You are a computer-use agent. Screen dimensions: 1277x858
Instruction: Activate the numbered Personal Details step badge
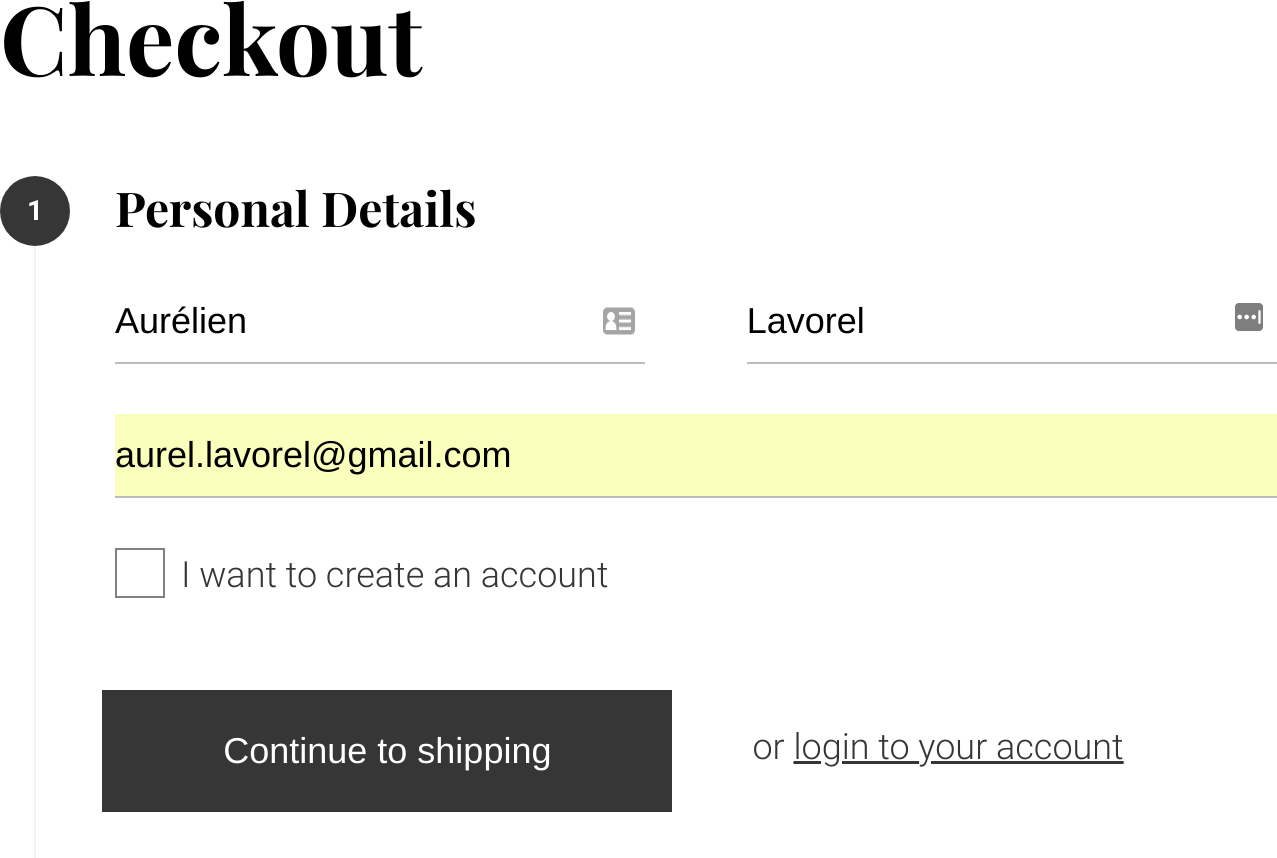click(35, 211)
